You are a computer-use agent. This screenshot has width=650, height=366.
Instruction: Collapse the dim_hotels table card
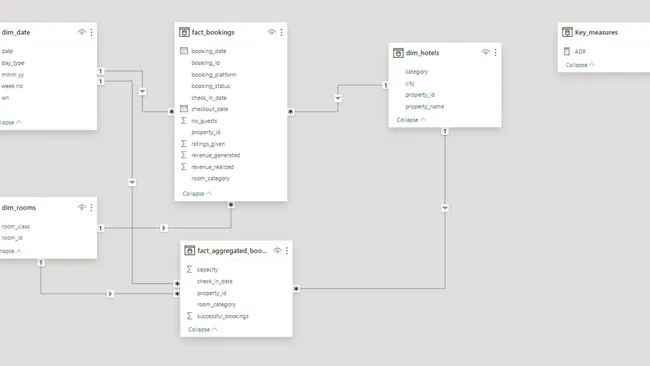tap(411, 120)
